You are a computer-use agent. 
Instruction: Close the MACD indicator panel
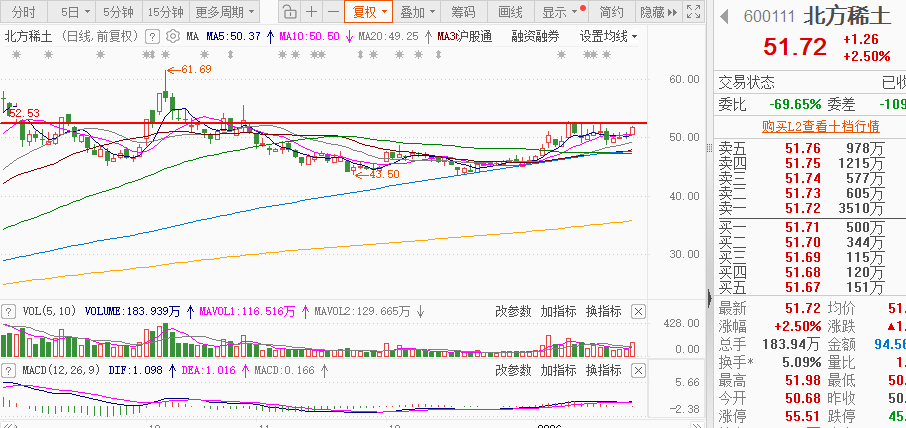[x=638, y=369]
